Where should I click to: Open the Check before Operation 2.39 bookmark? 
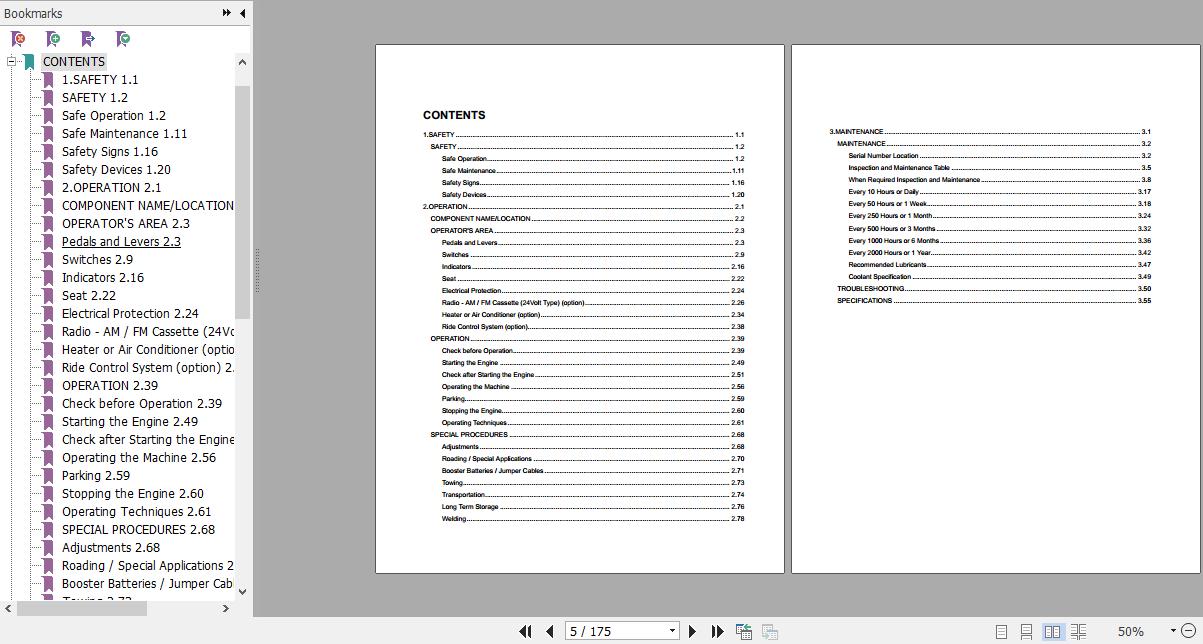(x=142, y=404)
